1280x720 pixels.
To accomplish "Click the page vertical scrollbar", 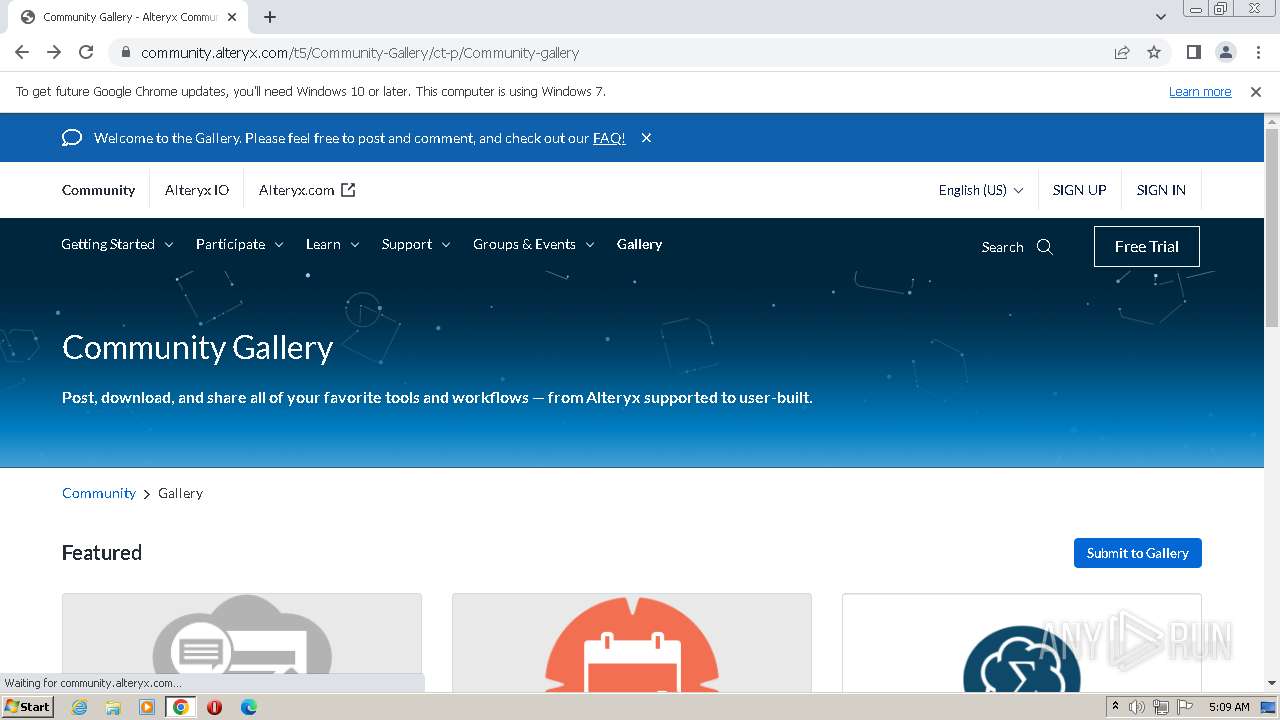I will [1272, 227].
